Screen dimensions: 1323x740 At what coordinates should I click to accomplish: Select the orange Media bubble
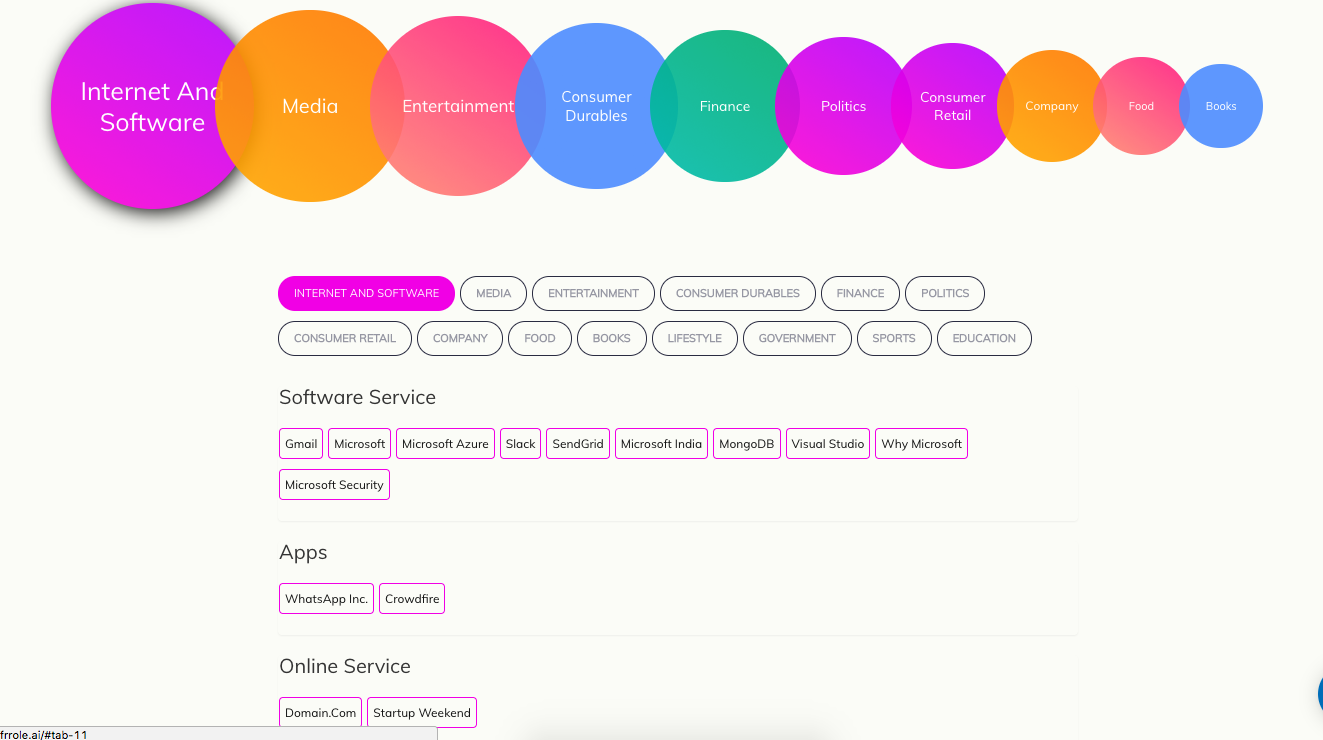[x=310, y=106]
